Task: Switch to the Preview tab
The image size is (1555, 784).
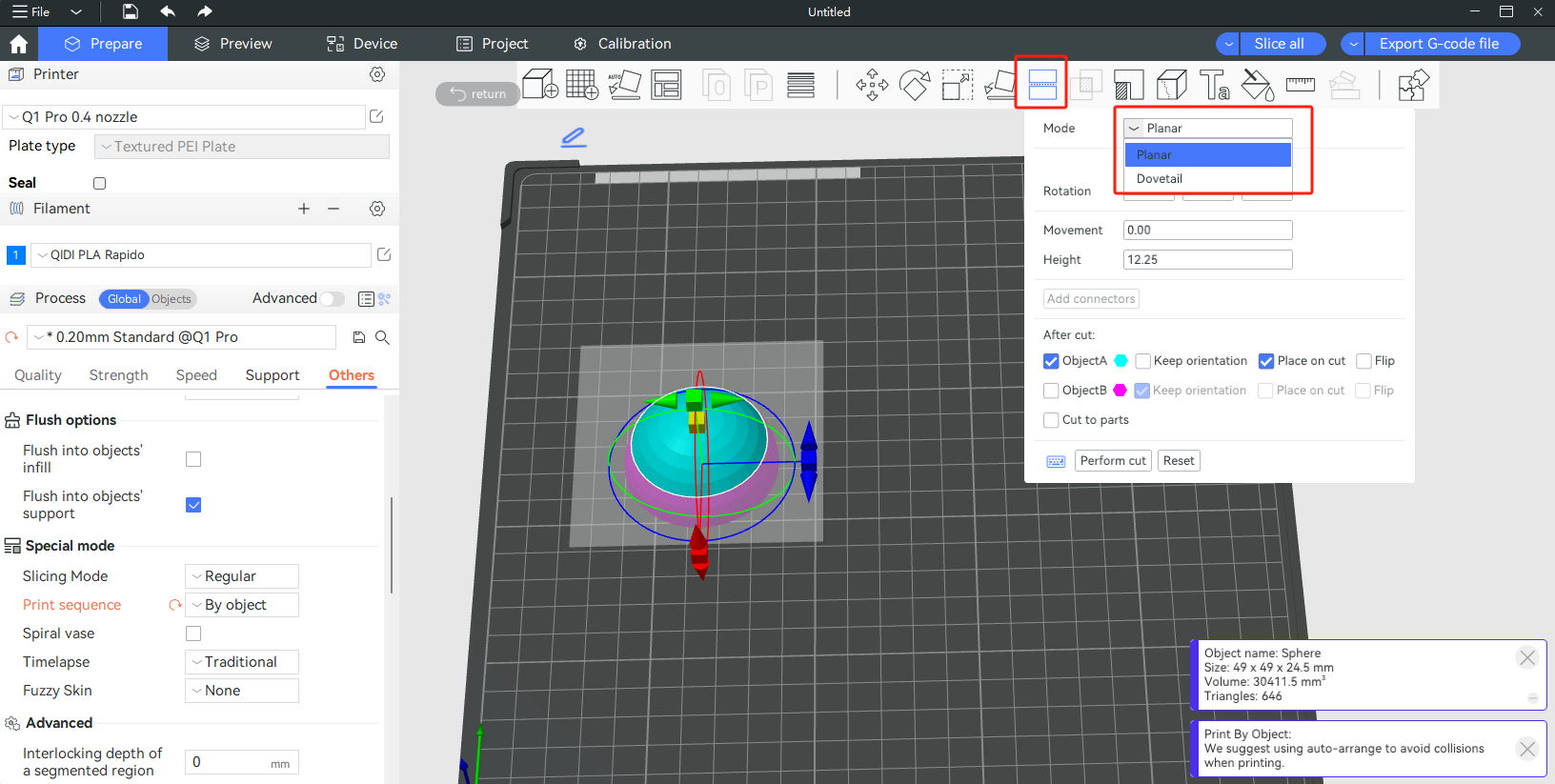Action: coord(233,44)
